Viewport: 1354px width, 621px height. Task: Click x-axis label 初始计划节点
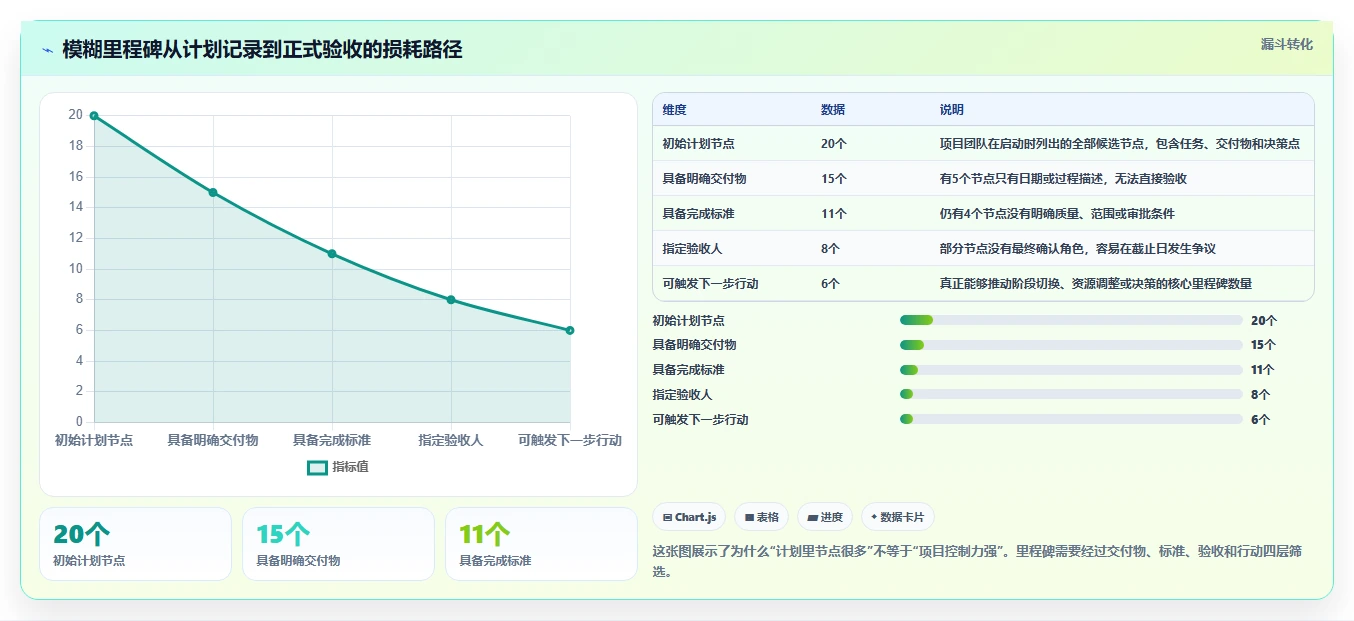pos(94,440)
